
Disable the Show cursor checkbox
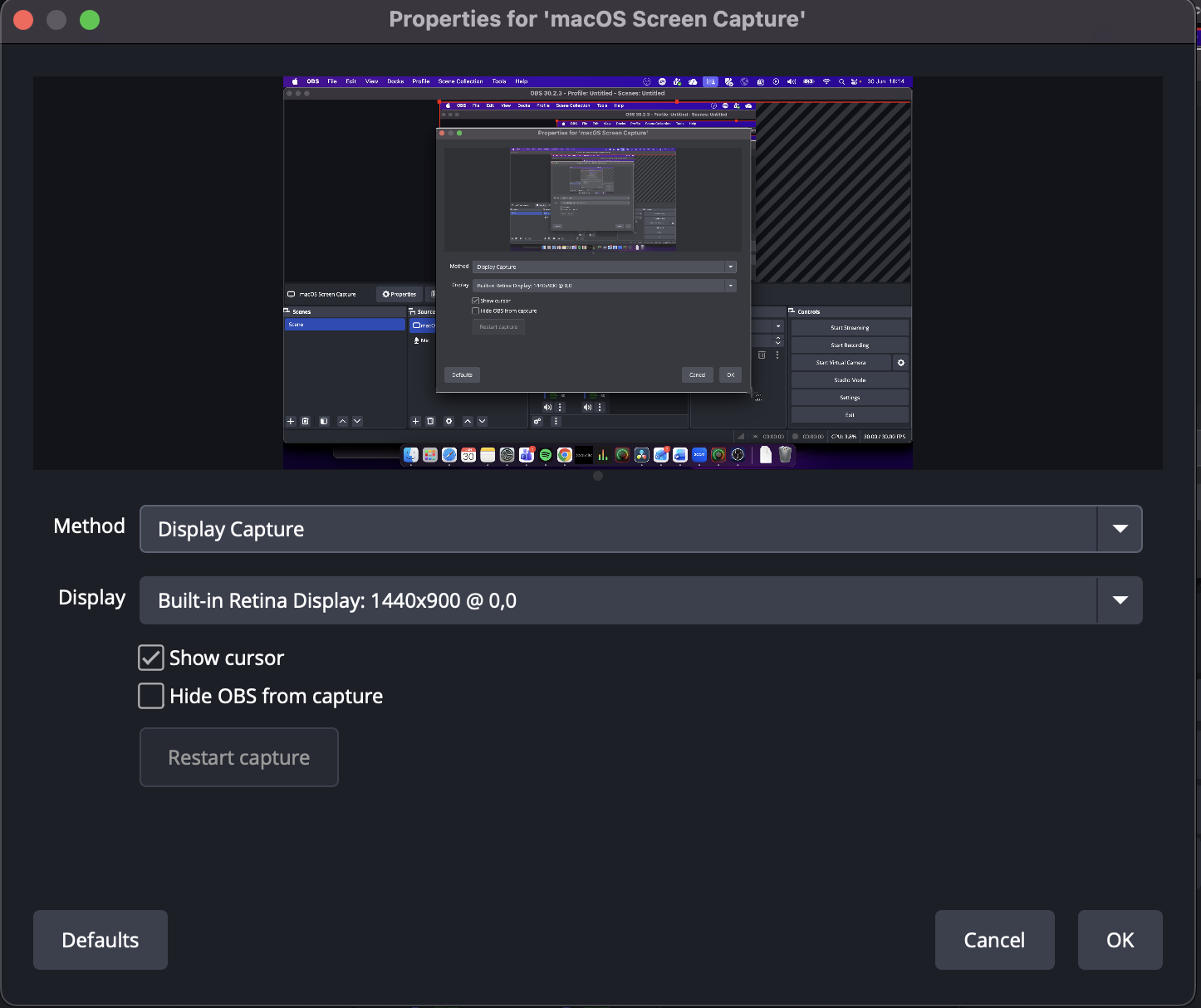[x=151, y=658]
